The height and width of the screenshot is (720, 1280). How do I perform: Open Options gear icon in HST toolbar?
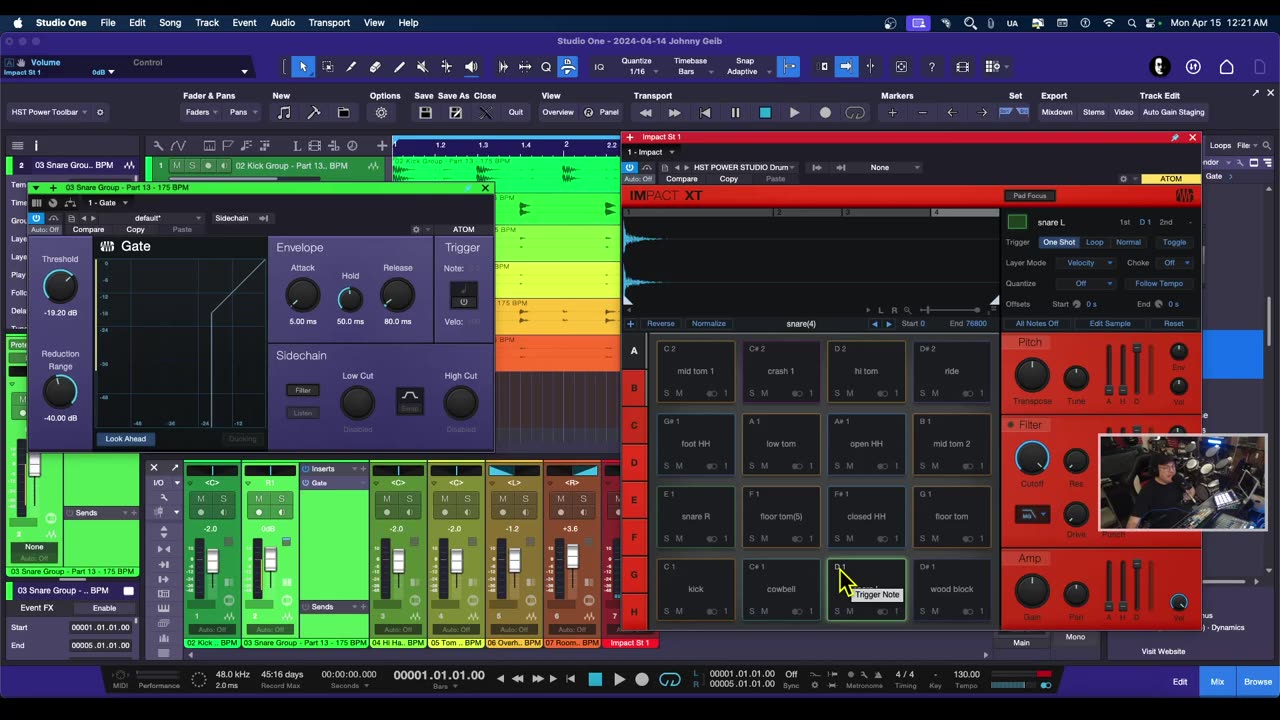[381, 112]
